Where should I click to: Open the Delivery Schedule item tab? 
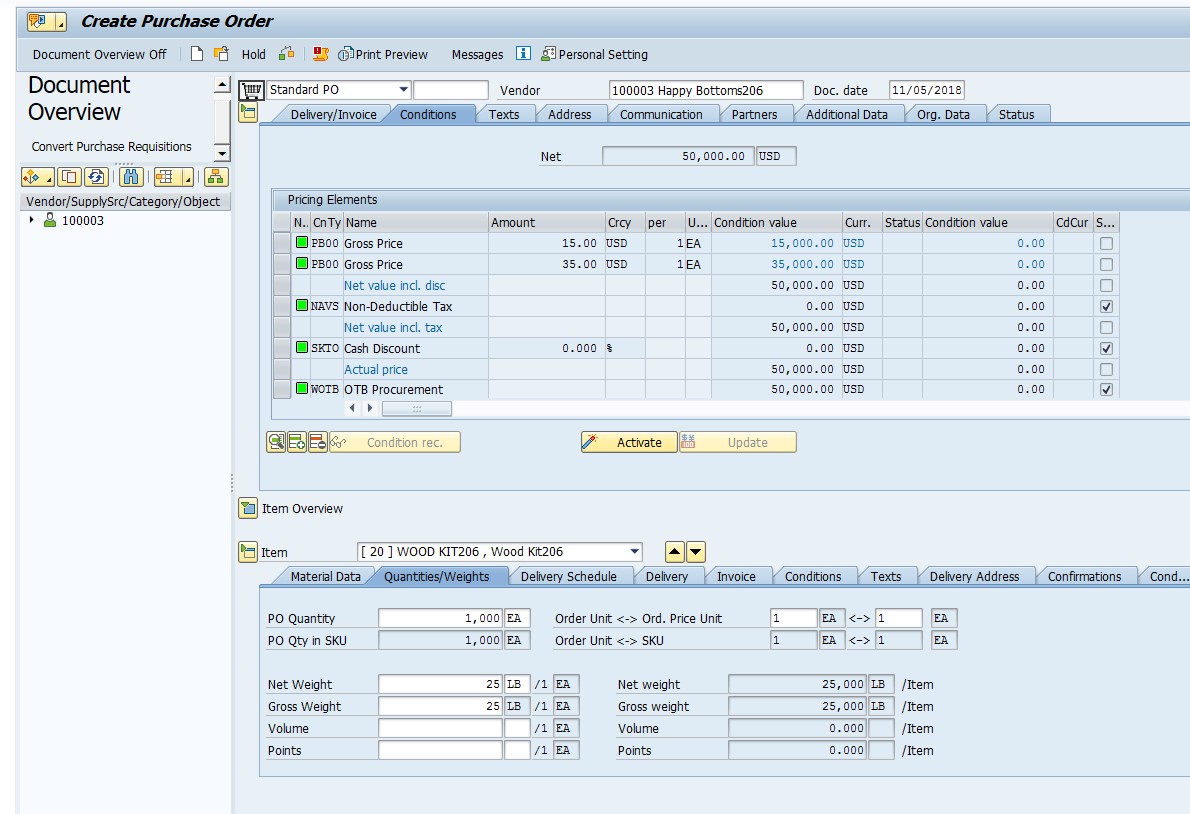[568, 576]
